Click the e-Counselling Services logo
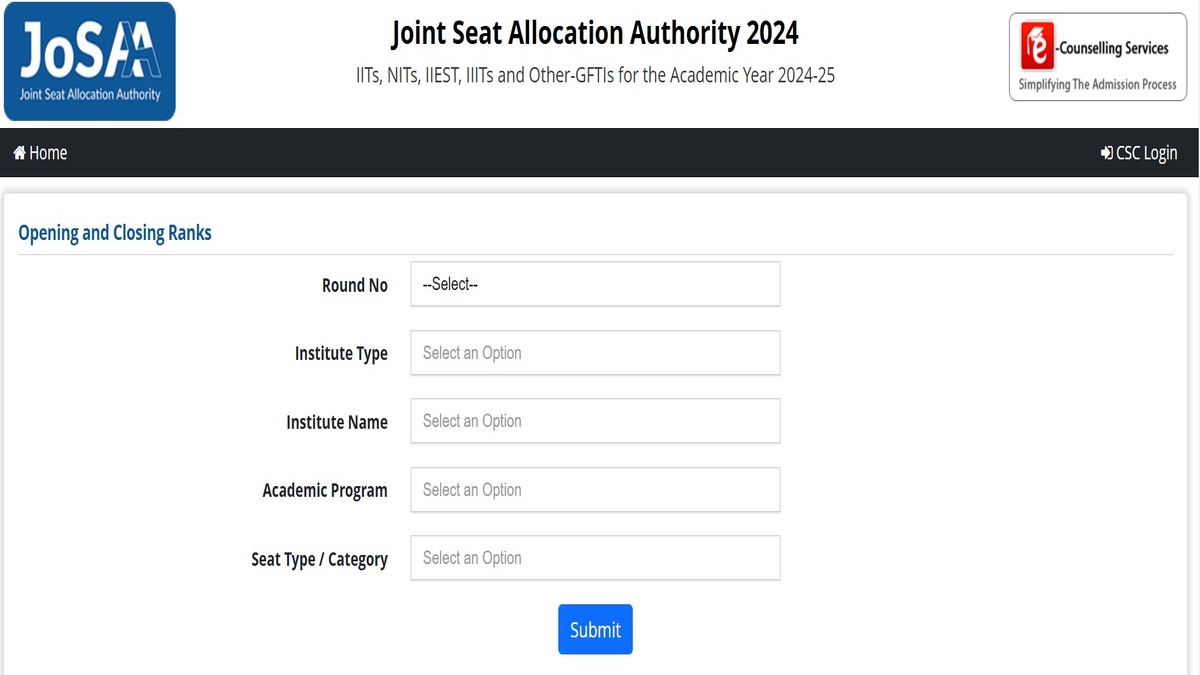Image resolution: width=1200 pixels, height=675 pixels. point(1098,56)
